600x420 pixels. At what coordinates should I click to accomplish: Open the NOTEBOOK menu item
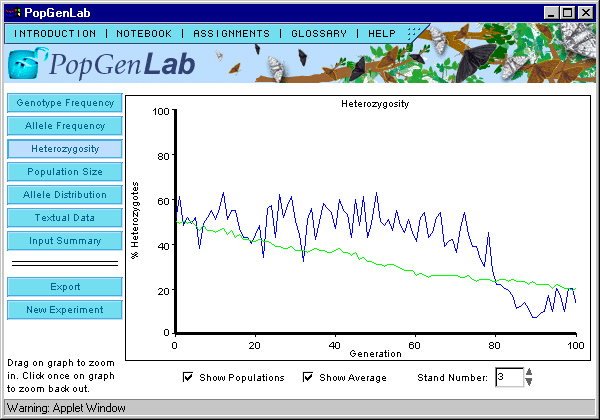[144, 34]
